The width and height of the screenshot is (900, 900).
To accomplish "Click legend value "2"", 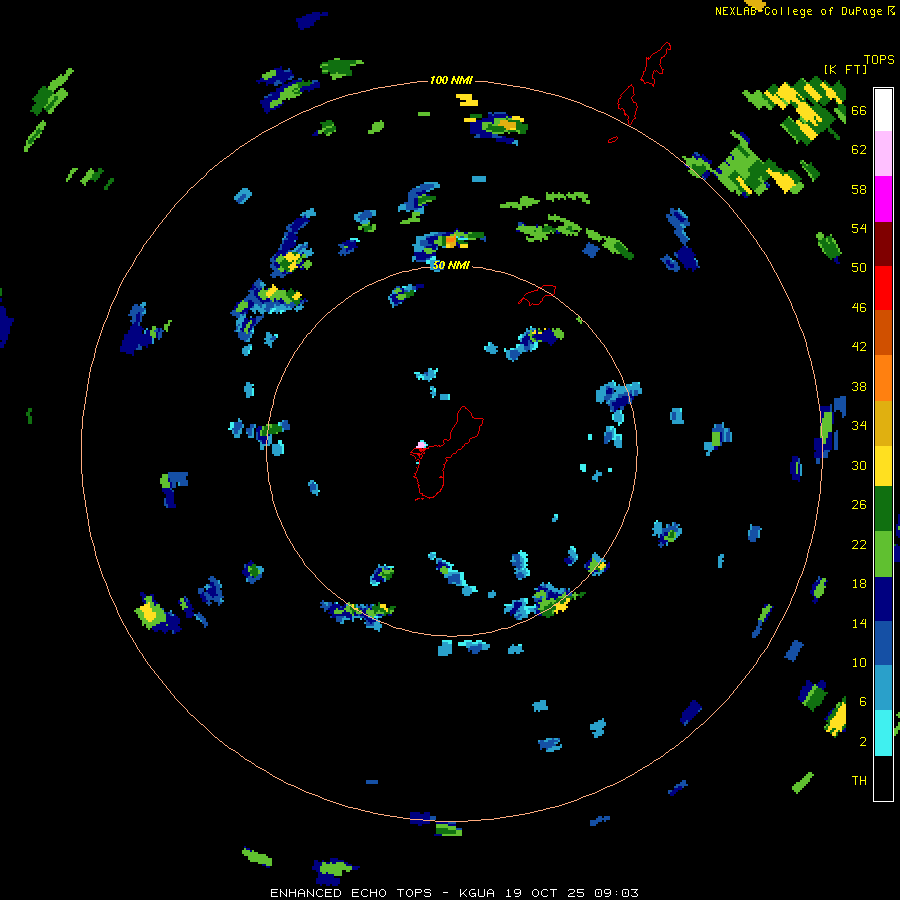I will click(x=863, y=741).
